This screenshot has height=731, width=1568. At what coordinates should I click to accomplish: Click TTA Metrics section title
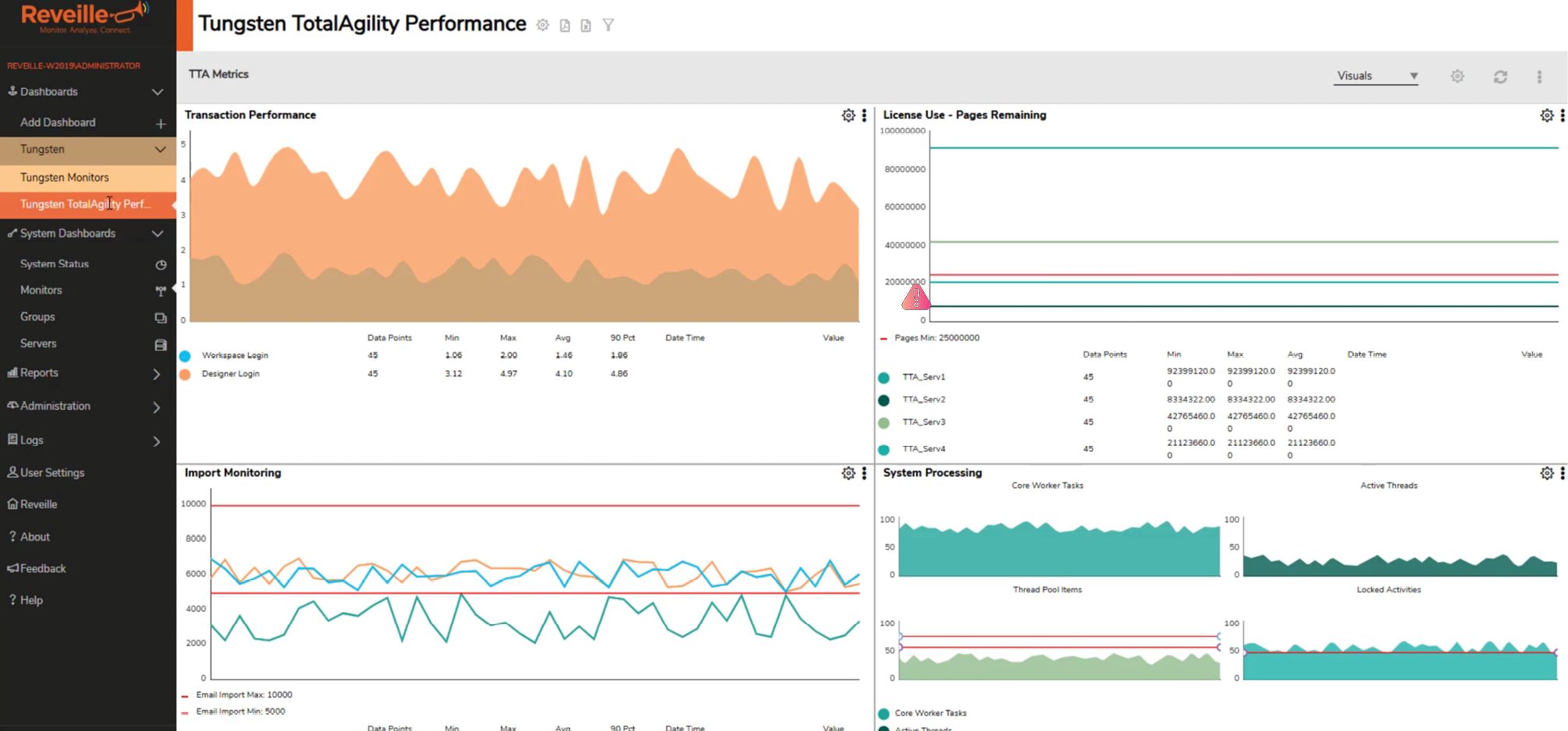coord(219,74)
